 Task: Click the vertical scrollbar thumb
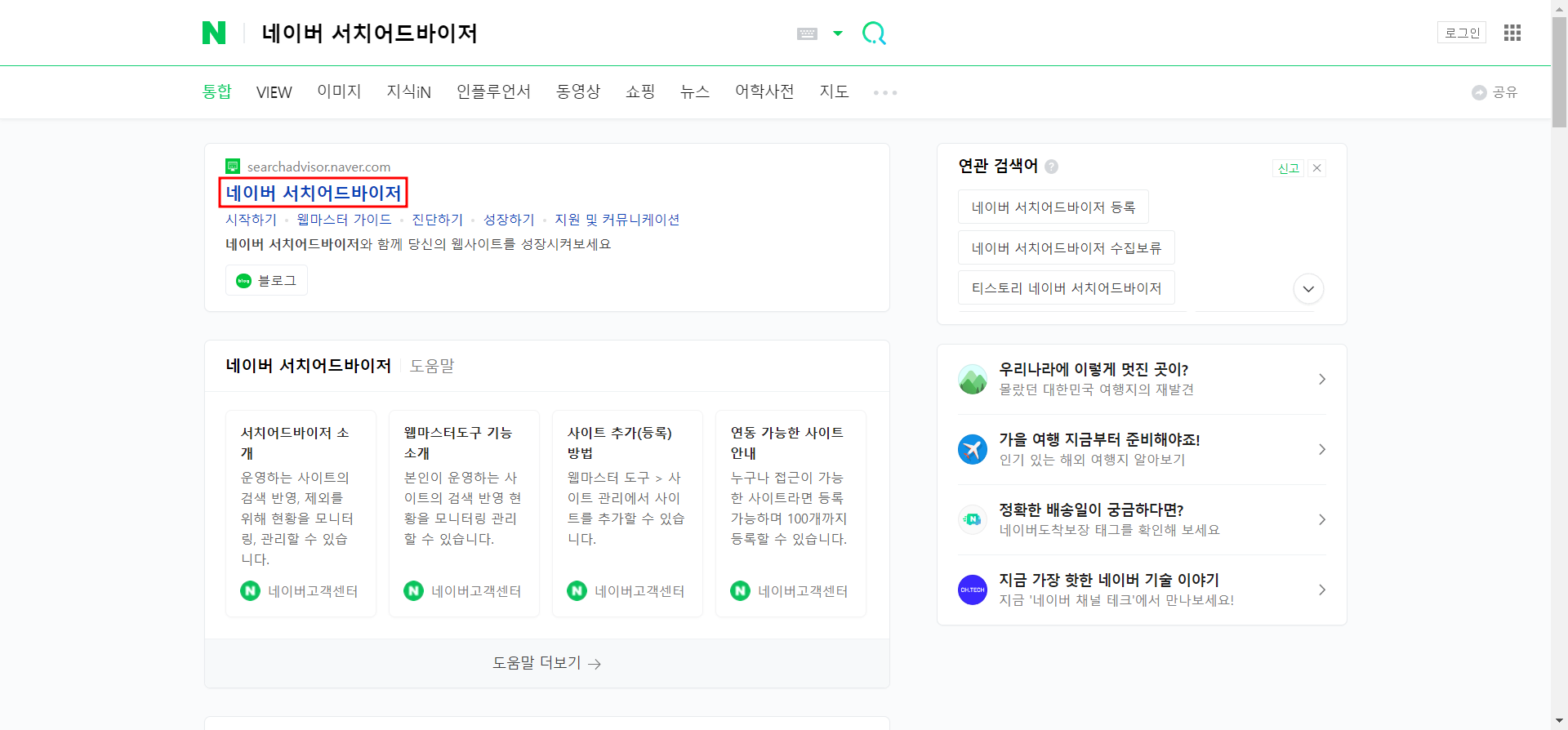click(1560, 72)
